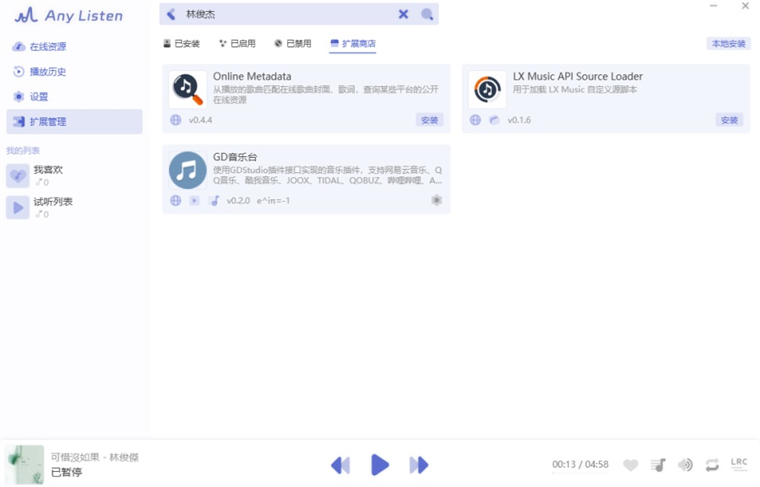Screen dimensions: 760x487
Task: Toggle LRC desktop lyrics
Action: coord(739,464)
